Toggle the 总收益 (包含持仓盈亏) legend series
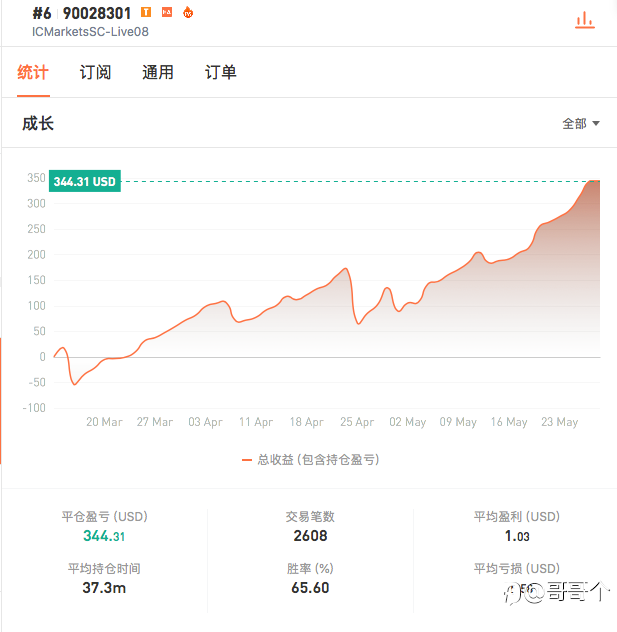Viewport: 617px width, 632px height. 318,460
